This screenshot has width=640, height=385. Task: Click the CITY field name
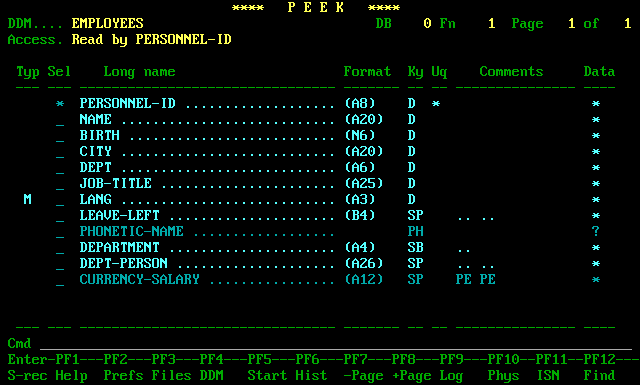coord(96,151)
